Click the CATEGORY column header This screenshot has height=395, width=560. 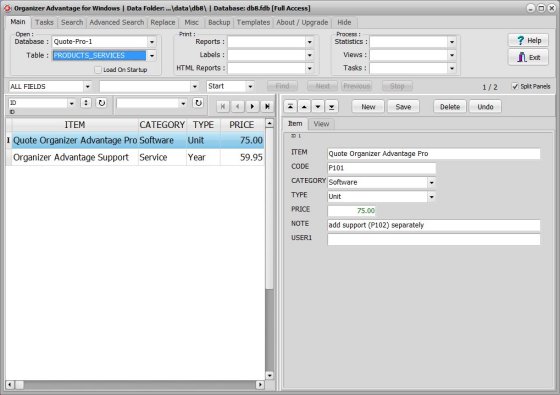click(x=162, y=125)
